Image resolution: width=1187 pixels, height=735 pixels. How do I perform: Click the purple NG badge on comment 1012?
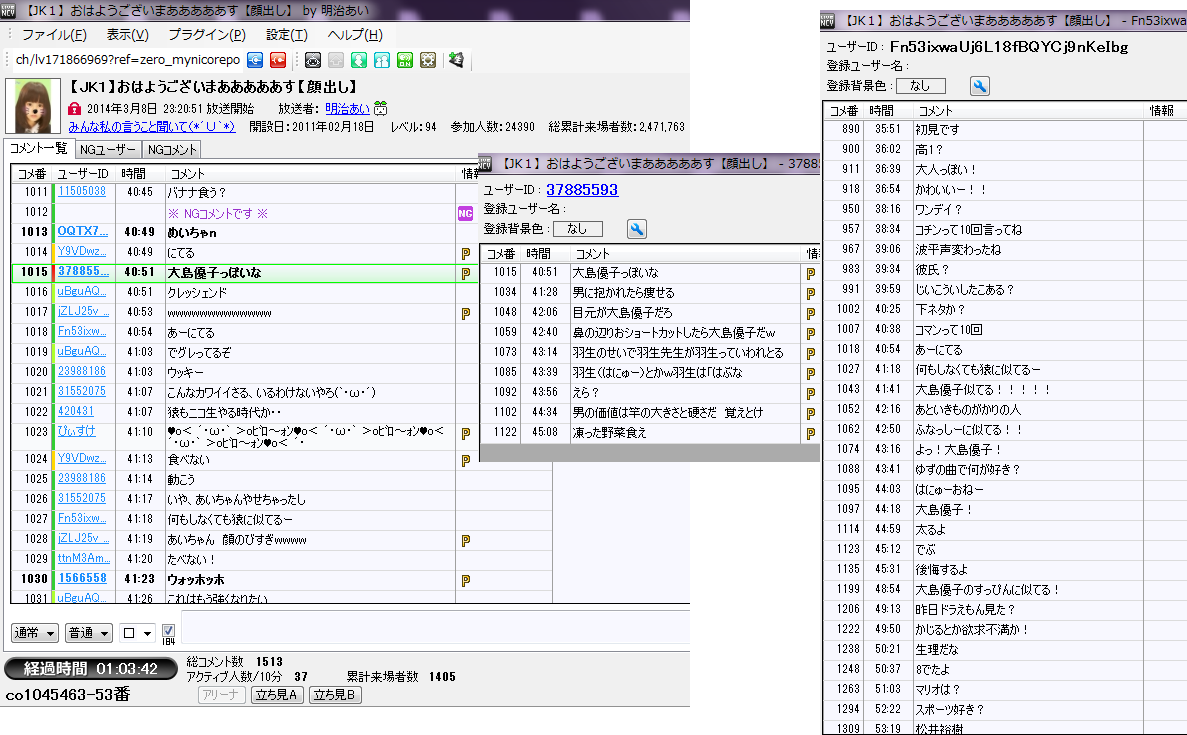[x=465, y=213]
